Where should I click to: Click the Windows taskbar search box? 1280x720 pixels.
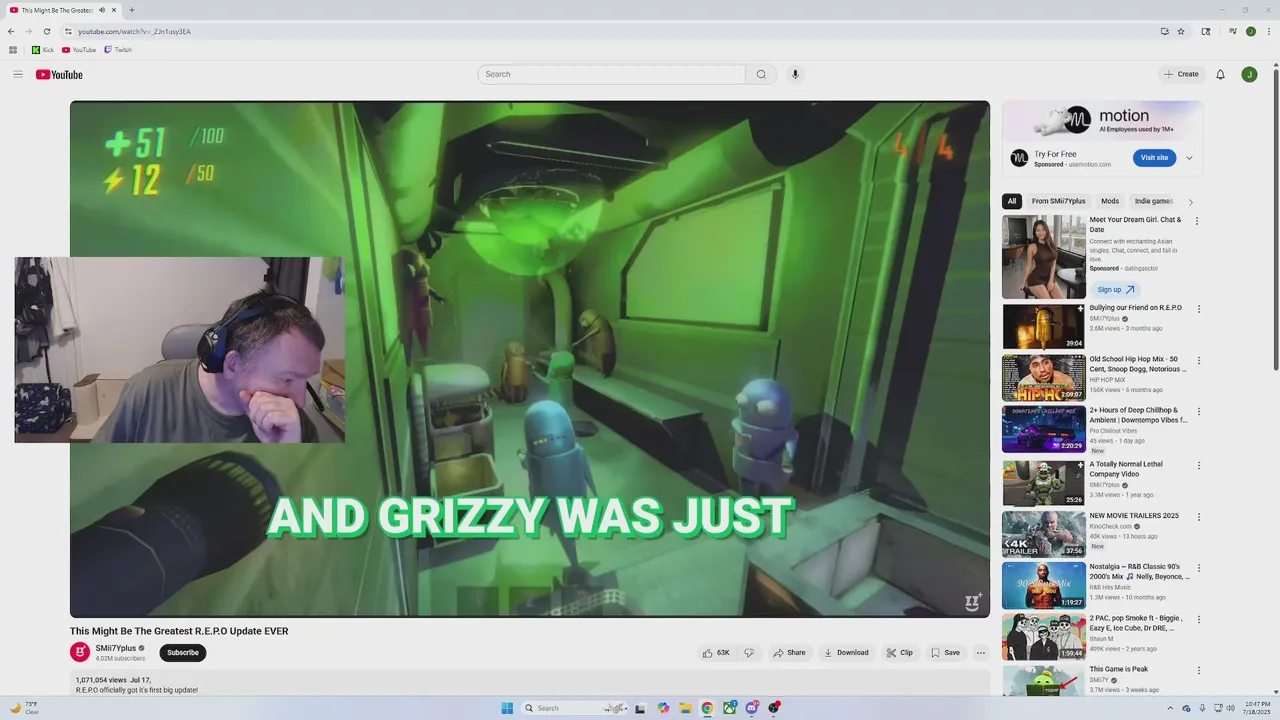pos(574,708)
